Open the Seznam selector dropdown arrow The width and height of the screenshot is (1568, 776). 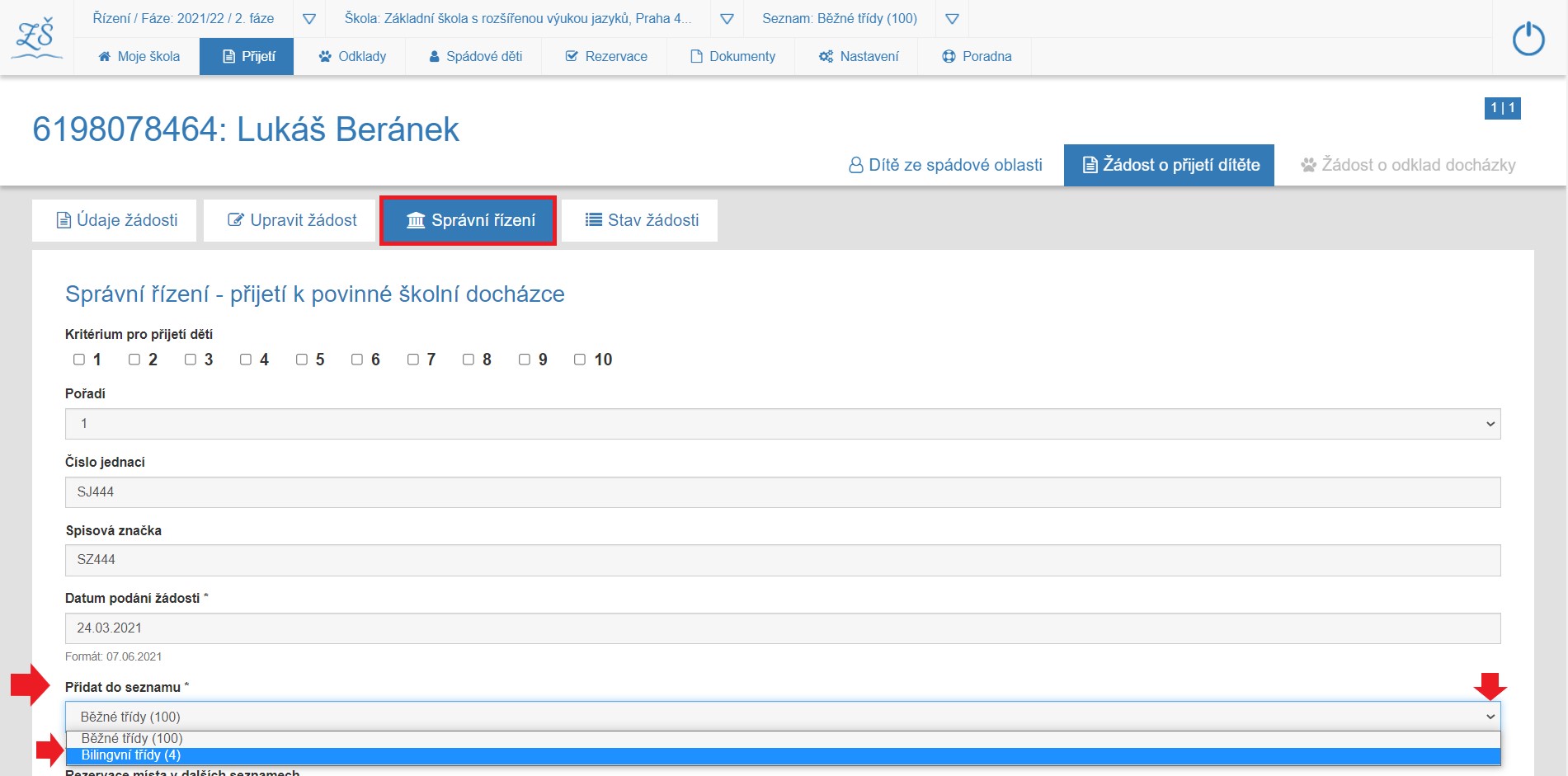(952, 19)
